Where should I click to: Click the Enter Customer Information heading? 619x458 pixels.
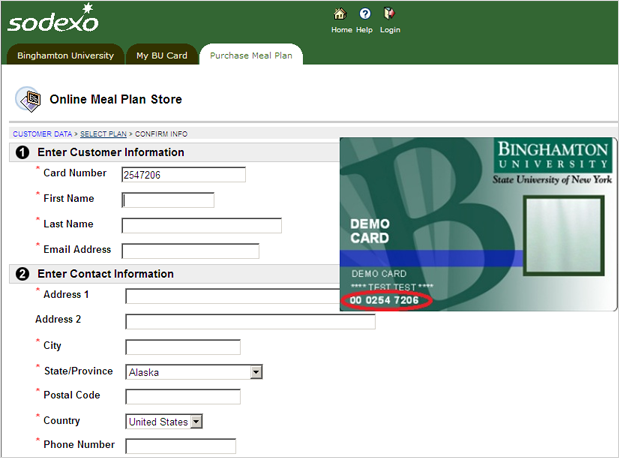click(111, 152)
